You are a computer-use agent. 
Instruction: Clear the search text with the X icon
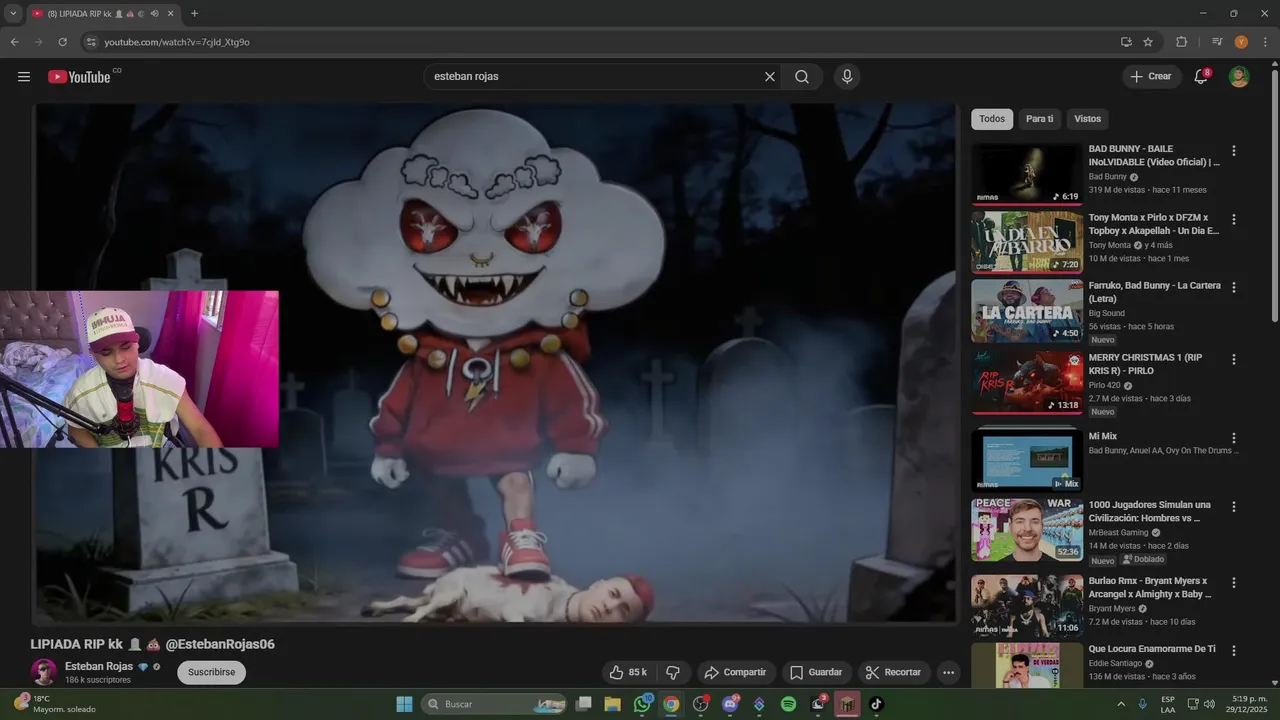[770, 77]
